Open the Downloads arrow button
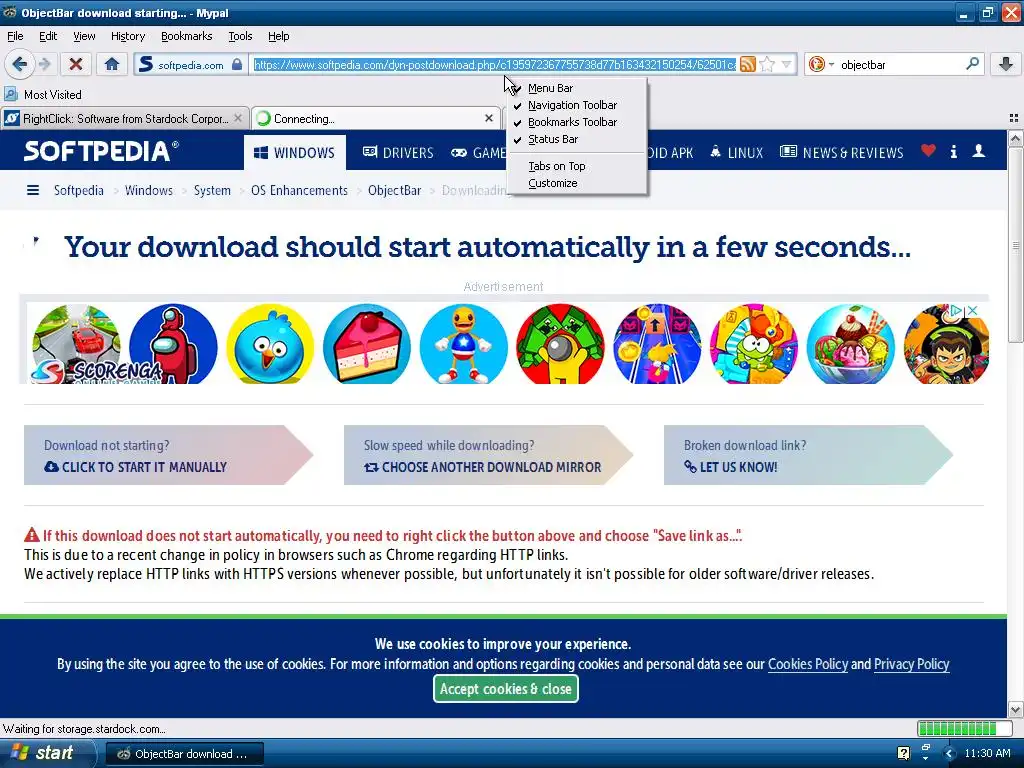 coord(1006,64)
